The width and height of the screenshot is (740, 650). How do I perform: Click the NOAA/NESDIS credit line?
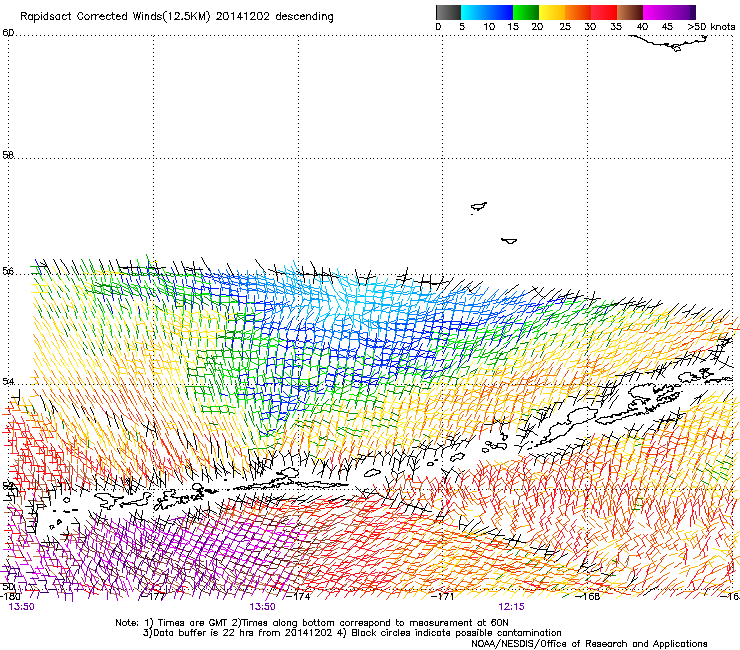[589, 643]
